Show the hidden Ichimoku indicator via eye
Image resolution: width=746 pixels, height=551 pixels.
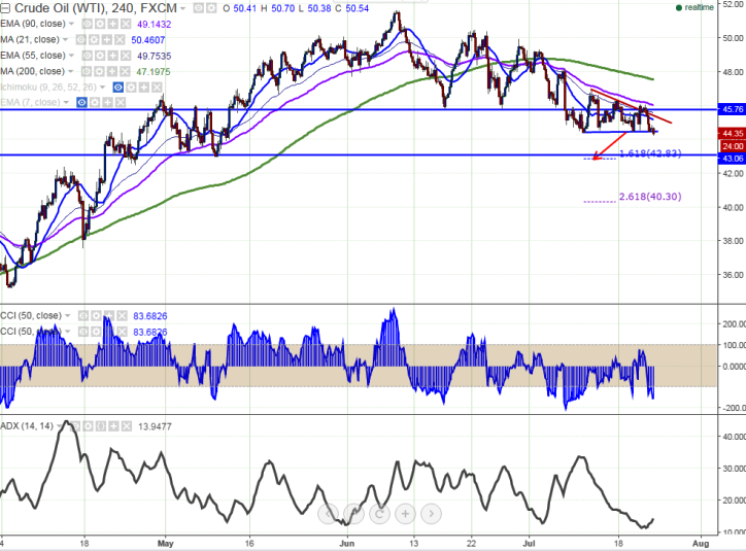click(118, 87)
